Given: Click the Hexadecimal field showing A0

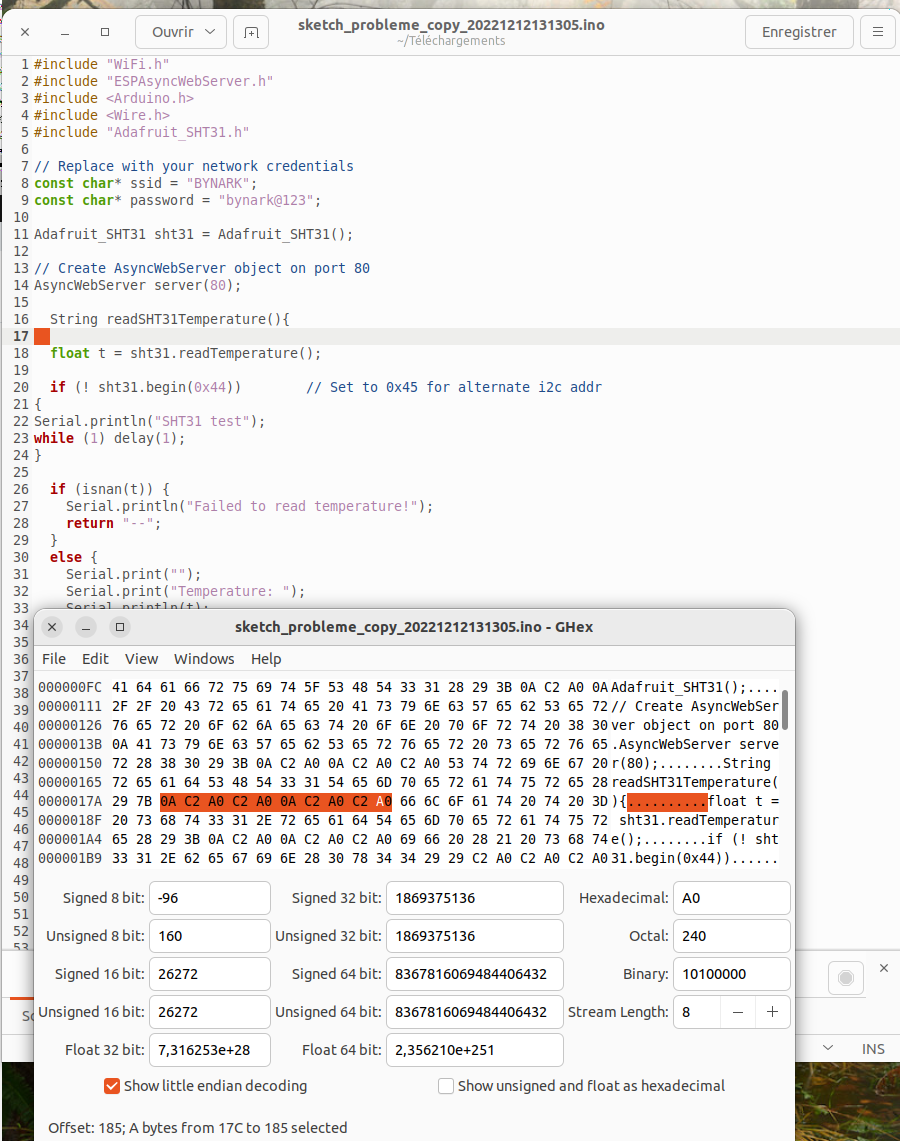Looking at the screenshot, I should click(x=731, y=898).
